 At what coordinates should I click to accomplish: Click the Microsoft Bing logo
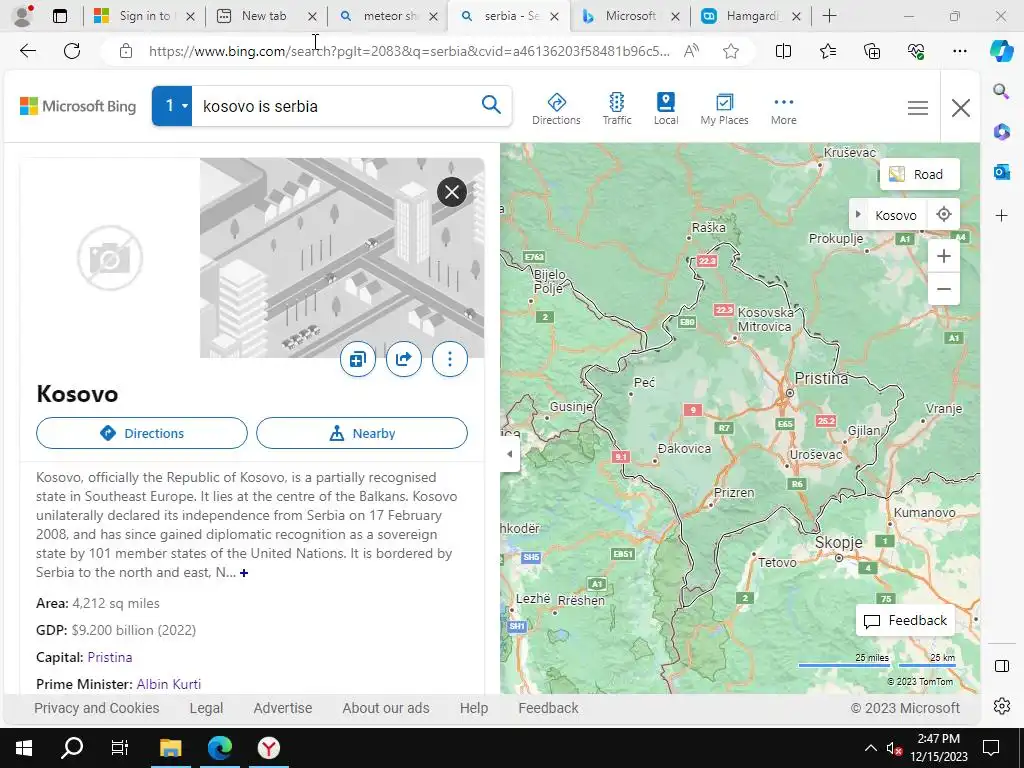coord(78,106)
